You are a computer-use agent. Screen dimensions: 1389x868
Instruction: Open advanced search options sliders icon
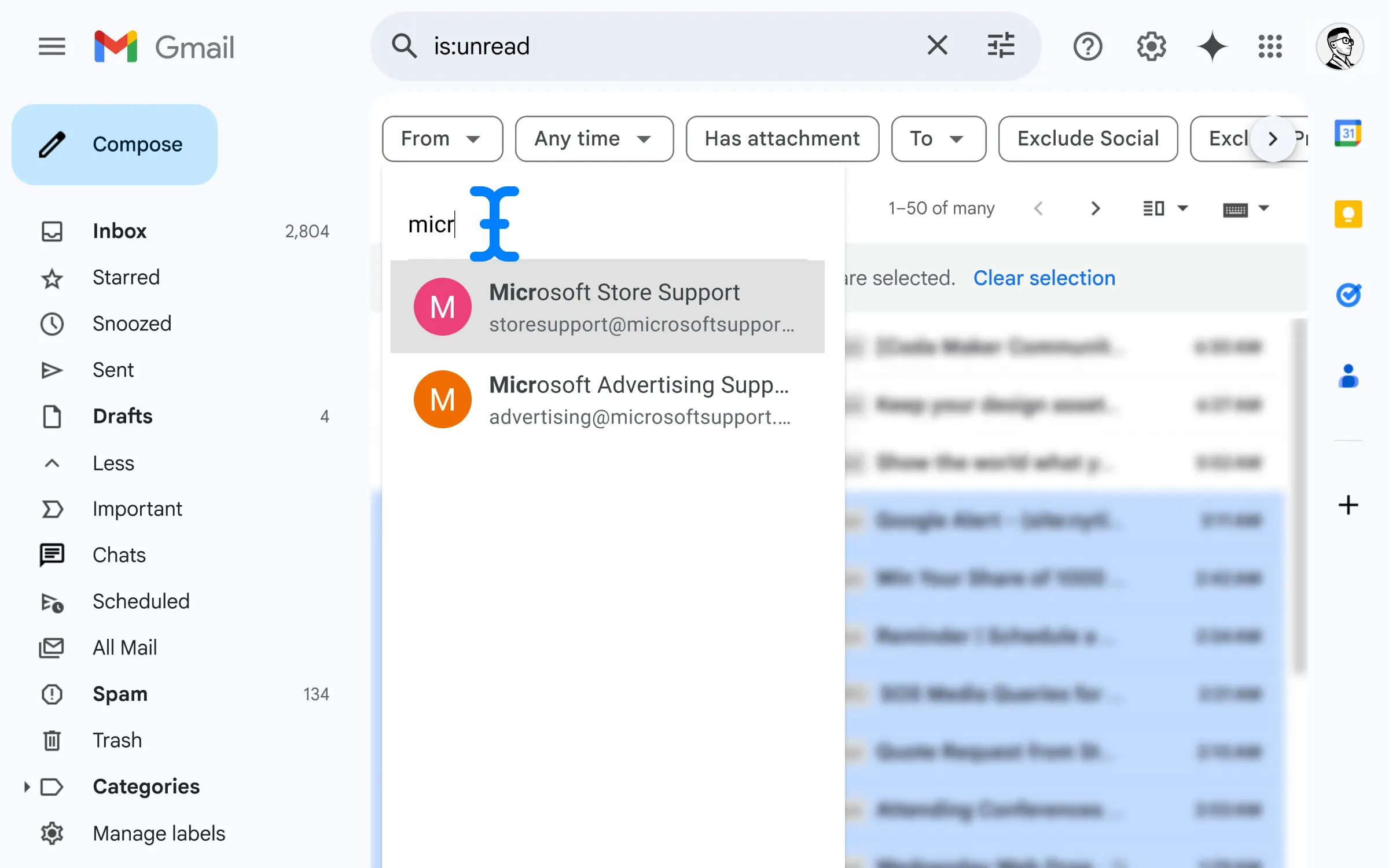1001,45
